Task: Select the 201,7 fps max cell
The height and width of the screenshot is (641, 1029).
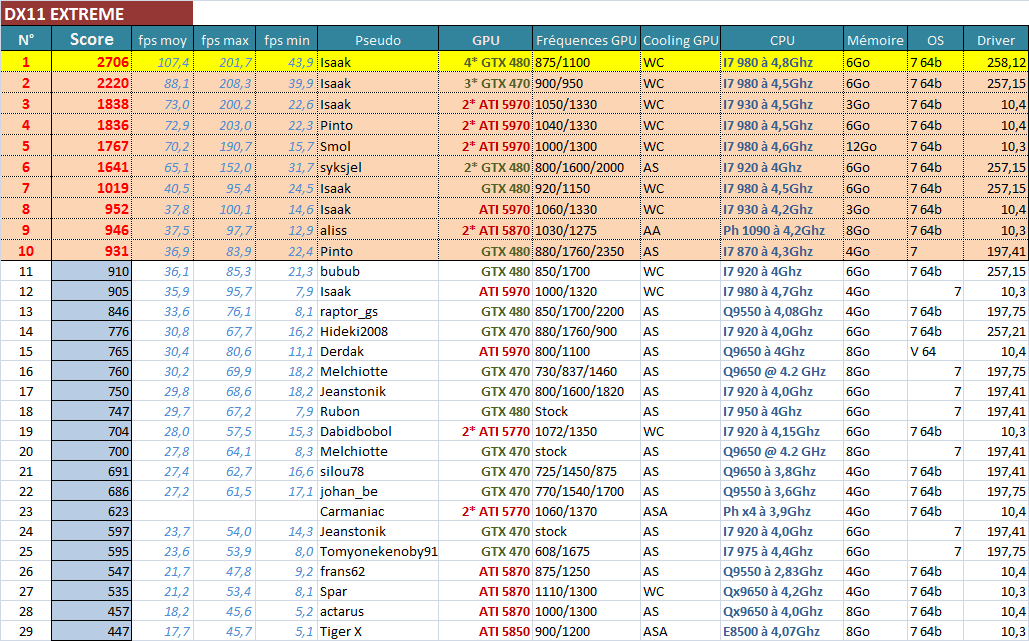Action: [x=224, y=62]
